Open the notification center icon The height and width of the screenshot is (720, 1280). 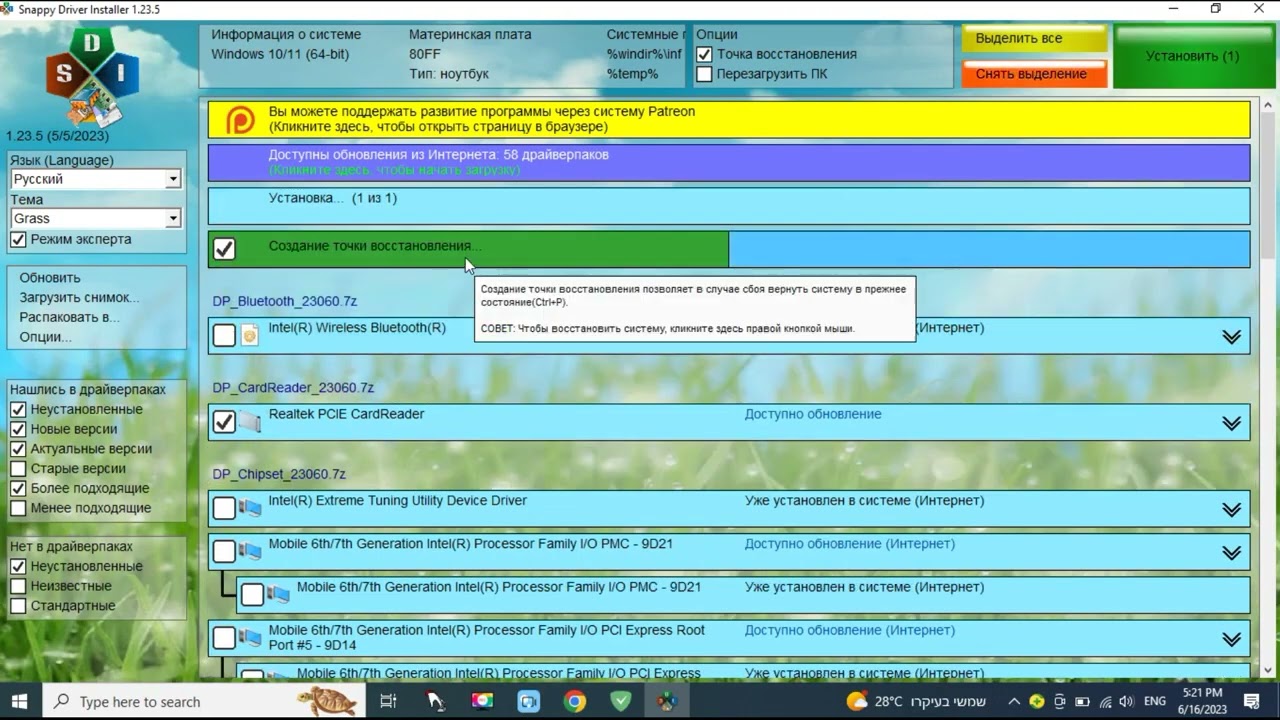1251,701
